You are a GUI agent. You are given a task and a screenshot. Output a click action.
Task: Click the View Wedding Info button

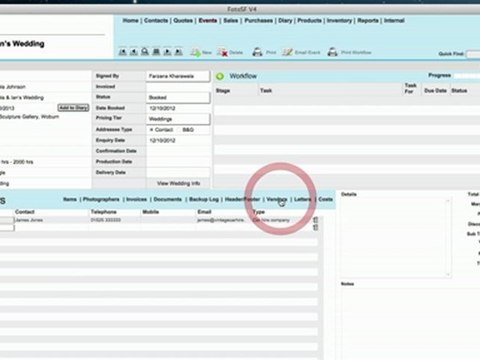(178, 183)
